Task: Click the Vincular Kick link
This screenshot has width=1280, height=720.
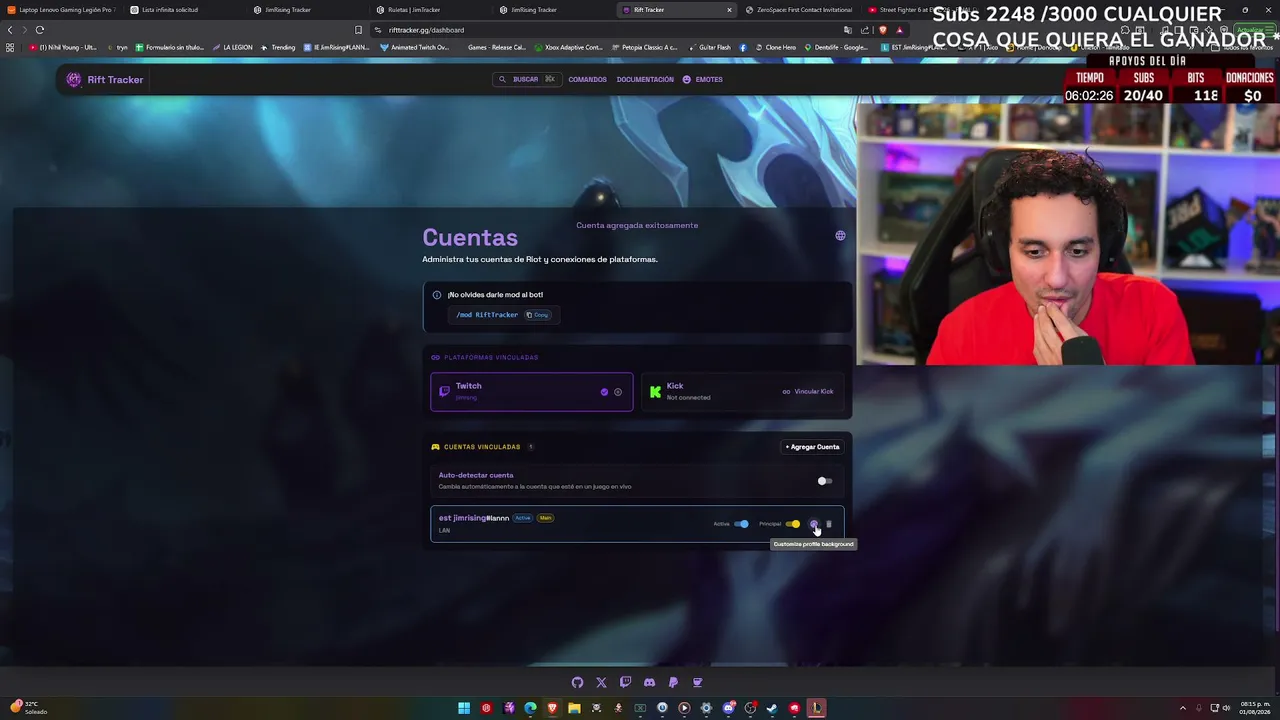Action: tap(808, 392)
